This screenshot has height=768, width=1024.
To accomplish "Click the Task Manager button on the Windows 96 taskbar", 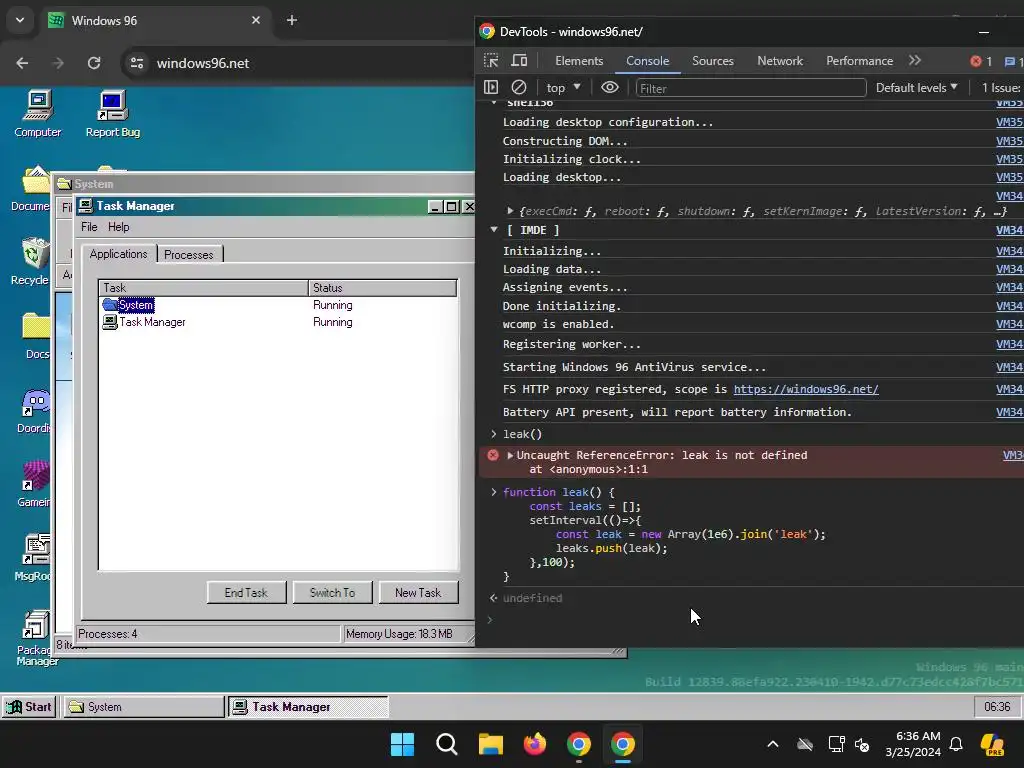I will (308, 707).
